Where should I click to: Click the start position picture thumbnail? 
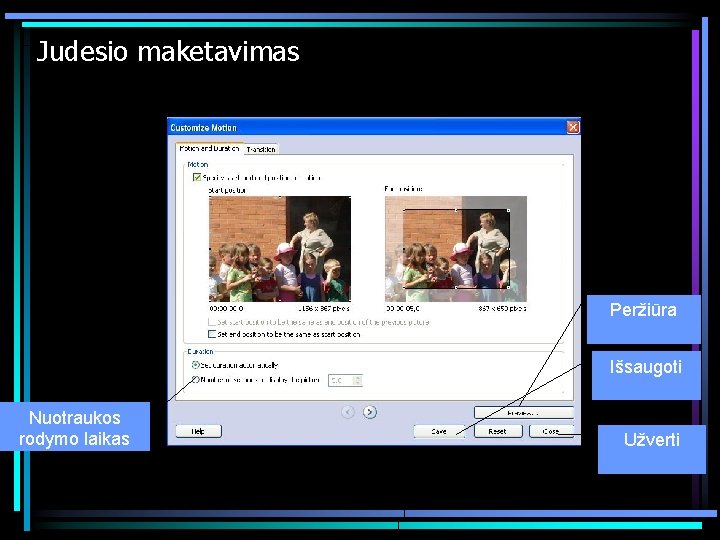(280, 249)
